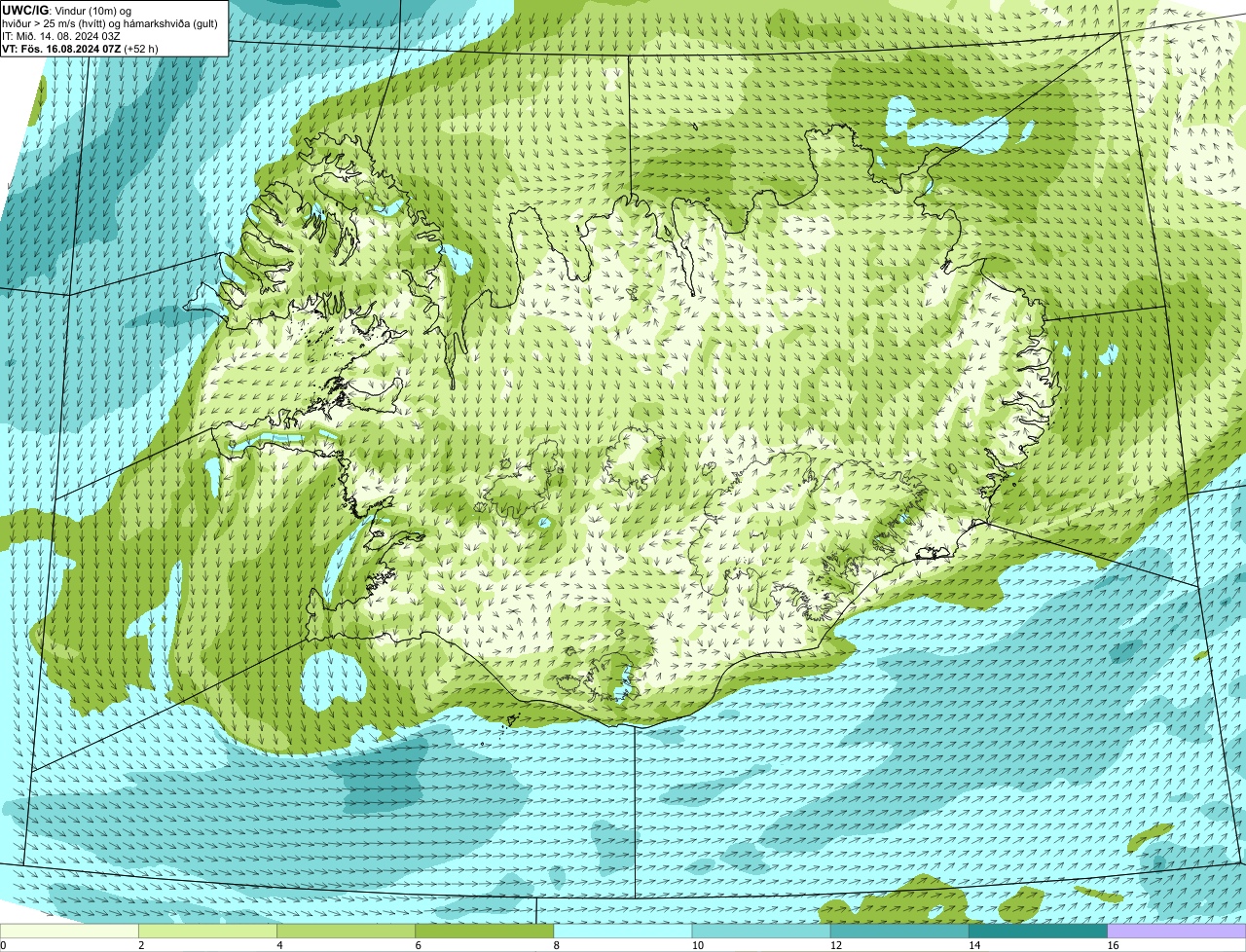Image resolution: width=1246 pixels, height=952 pixels.
Task: Click the pale yellow 0–2 m/s legend swatch
Action: pyautogui.click(x=70, y=932)
